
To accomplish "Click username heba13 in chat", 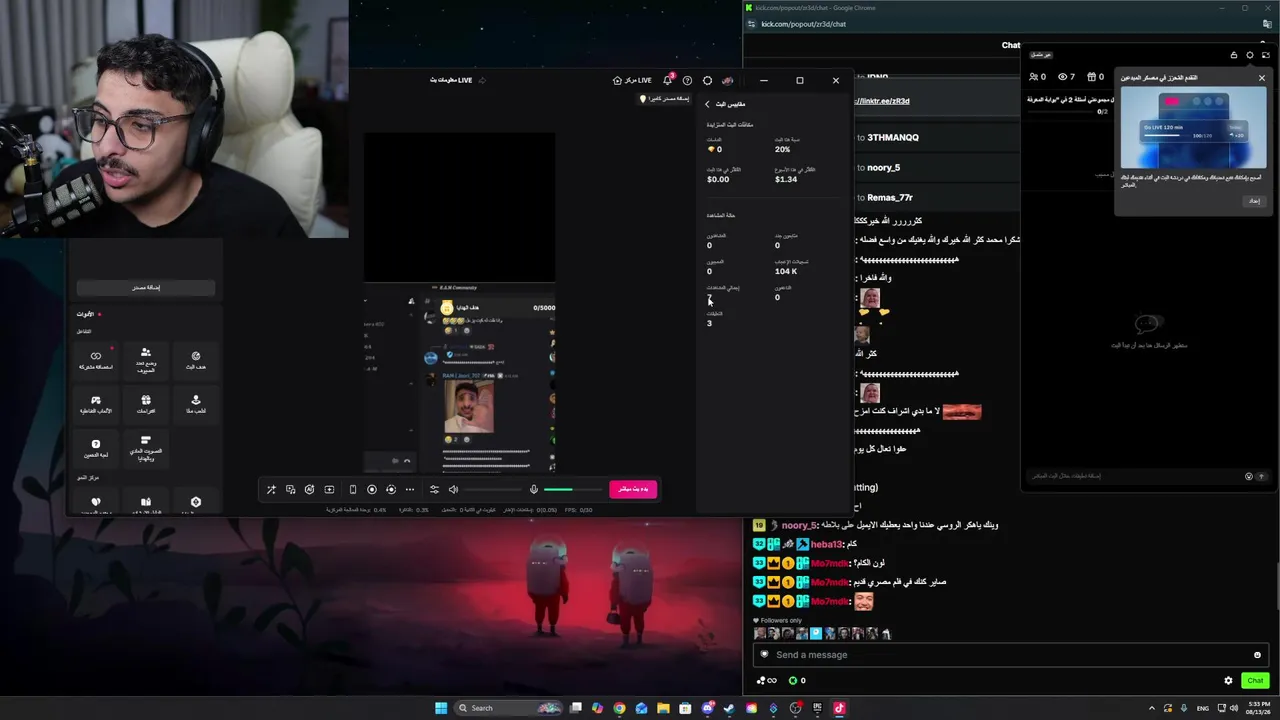I will (826, 544).
